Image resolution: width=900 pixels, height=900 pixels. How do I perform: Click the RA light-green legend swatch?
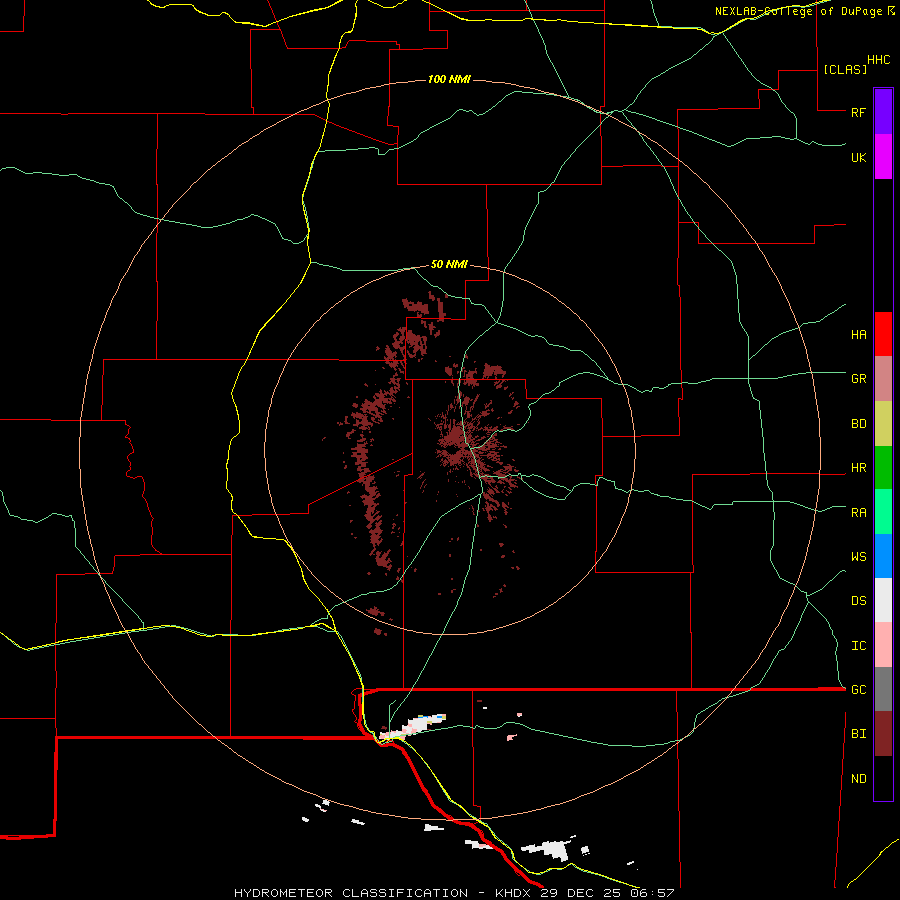tap(883, 512)
